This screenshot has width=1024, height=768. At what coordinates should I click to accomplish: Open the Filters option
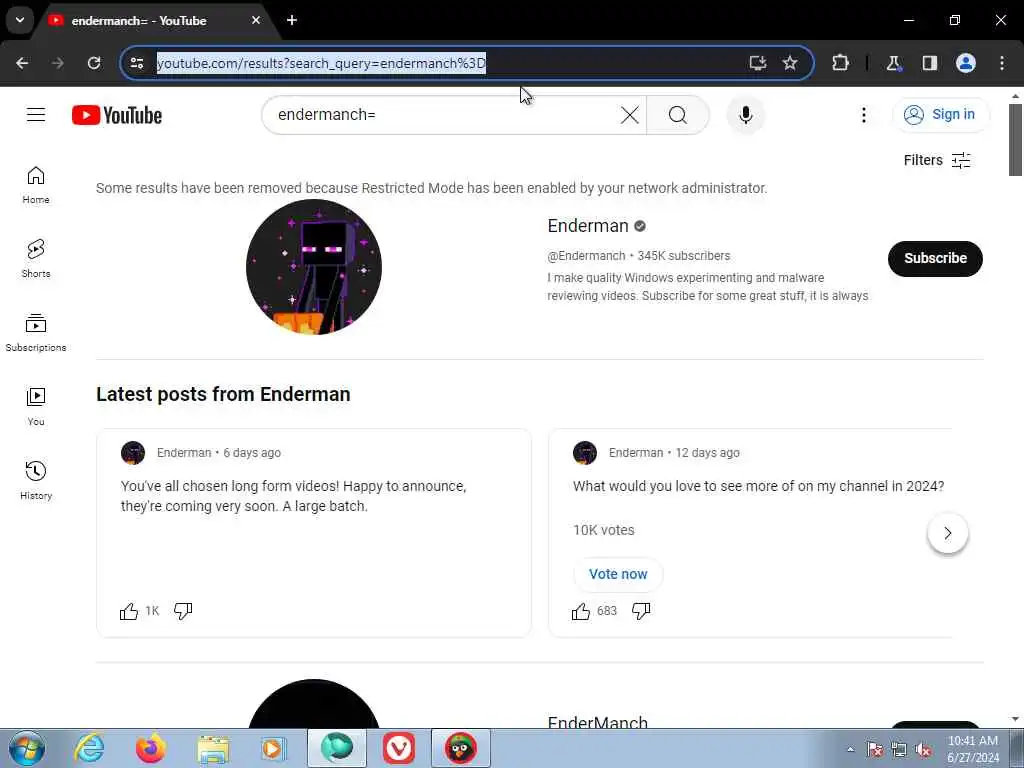[936, 160]
